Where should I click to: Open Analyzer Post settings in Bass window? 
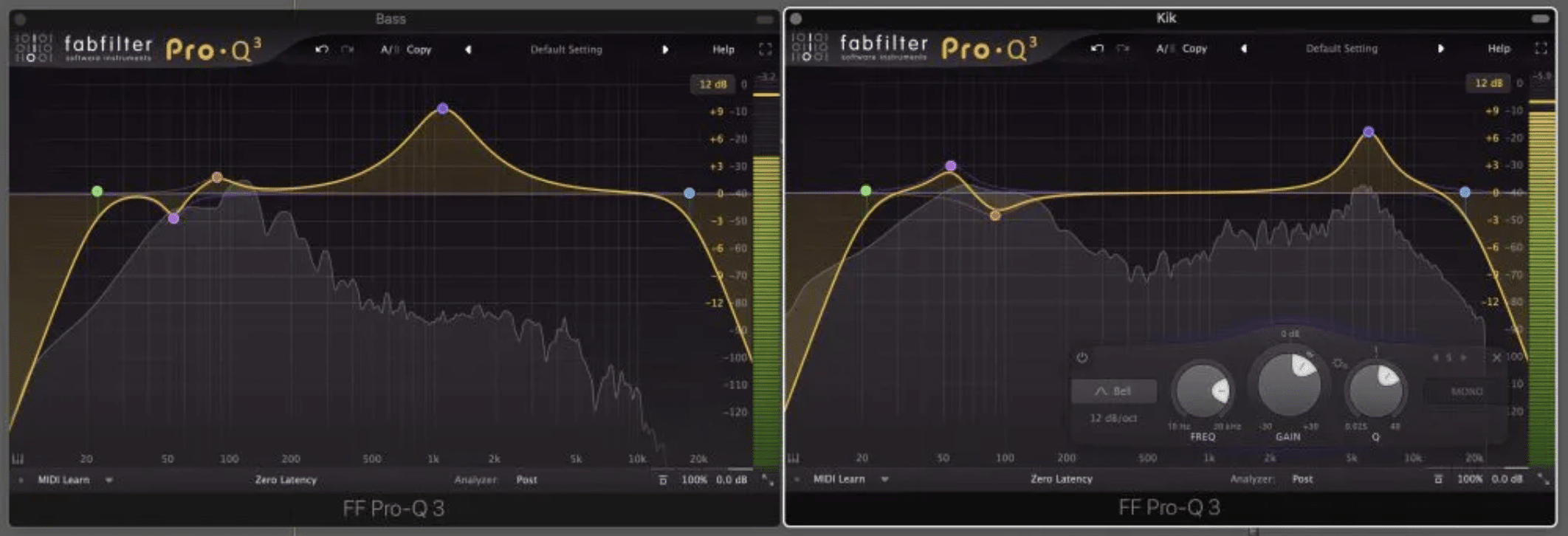coord(526,480)
